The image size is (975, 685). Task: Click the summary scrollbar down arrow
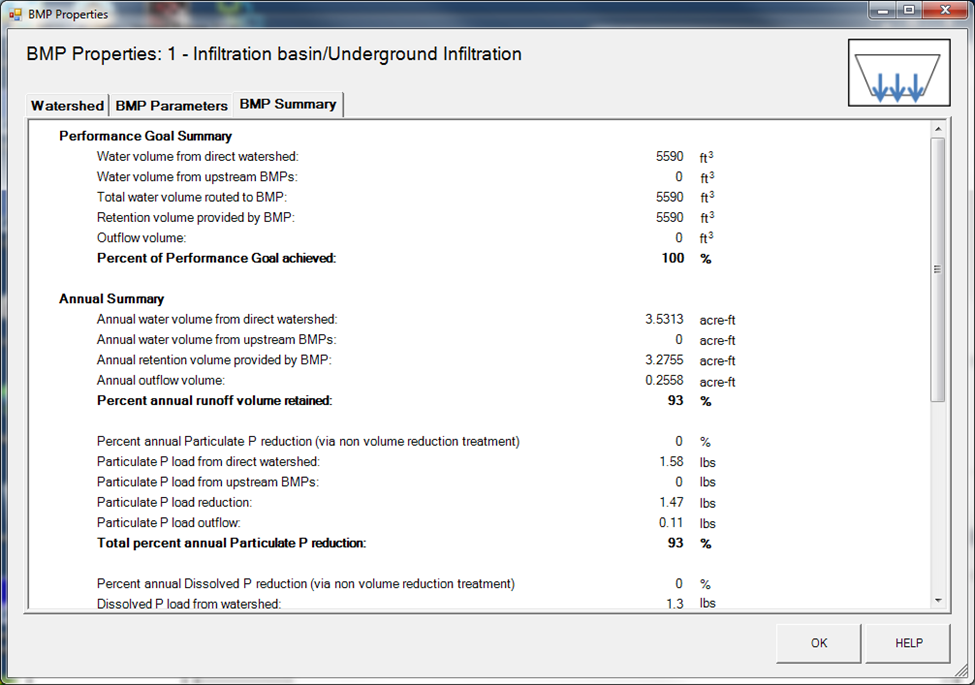937,600
